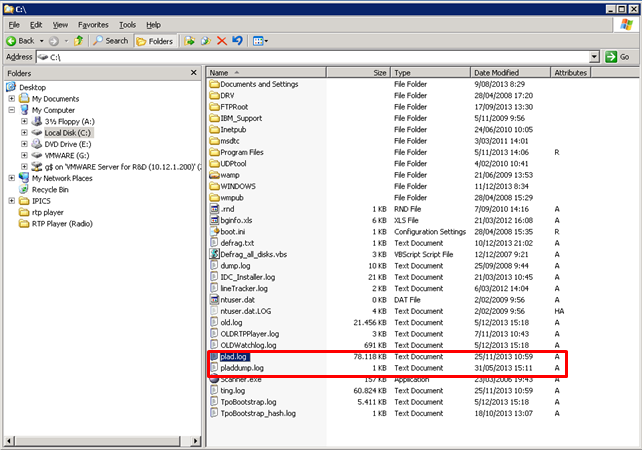
Task: Expand the 3½ Floppy (A:) node
Action: point(24,122)
